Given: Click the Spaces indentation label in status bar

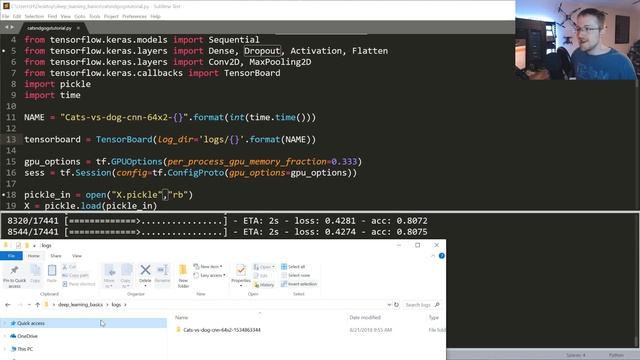Looking at the screenshot, I should [x=576, y=355].
